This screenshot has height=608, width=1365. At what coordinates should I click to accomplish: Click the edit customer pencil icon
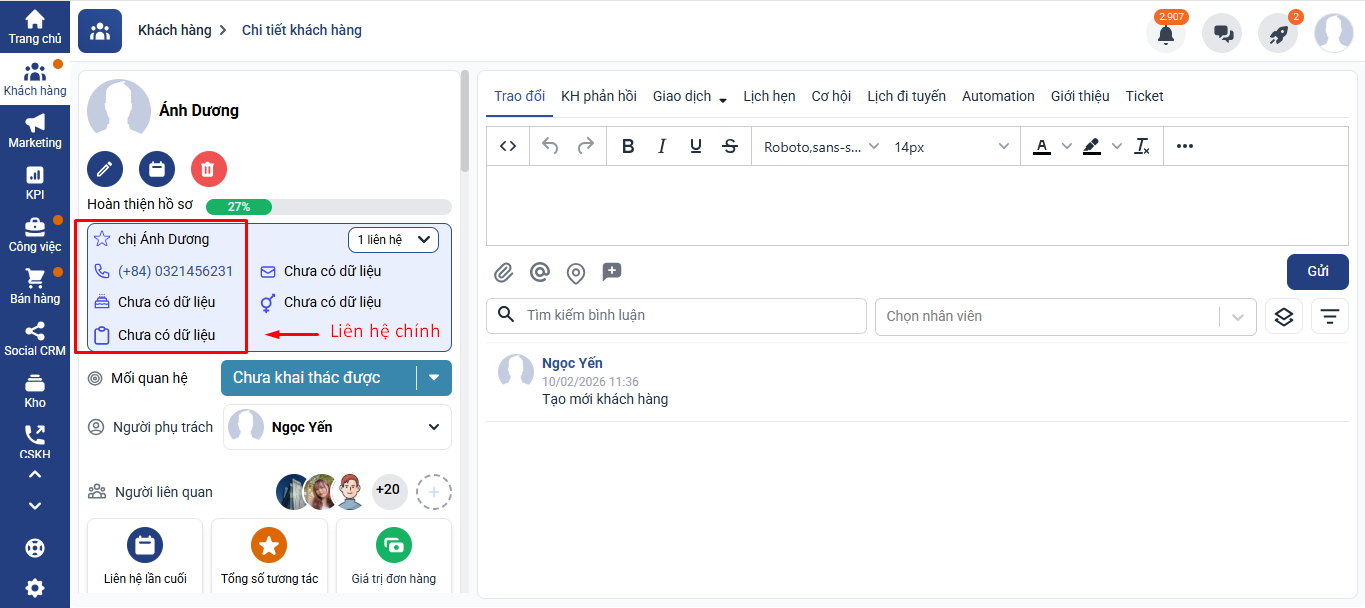pos(105,169)
